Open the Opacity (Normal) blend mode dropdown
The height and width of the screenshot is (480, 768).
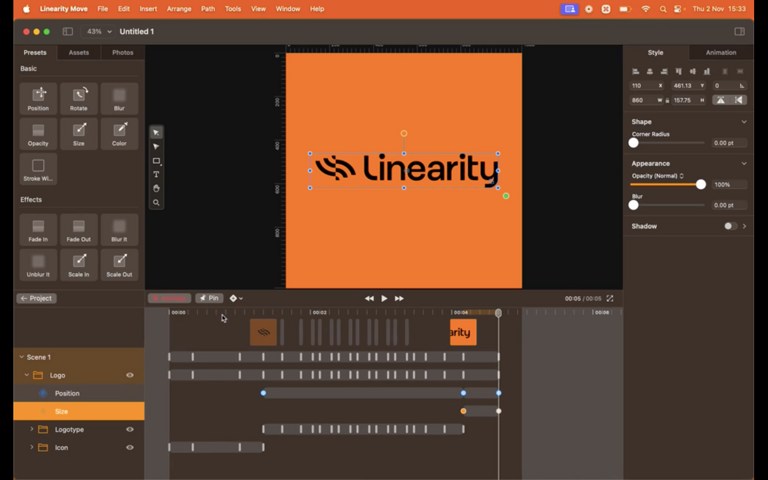pos(658,176)
